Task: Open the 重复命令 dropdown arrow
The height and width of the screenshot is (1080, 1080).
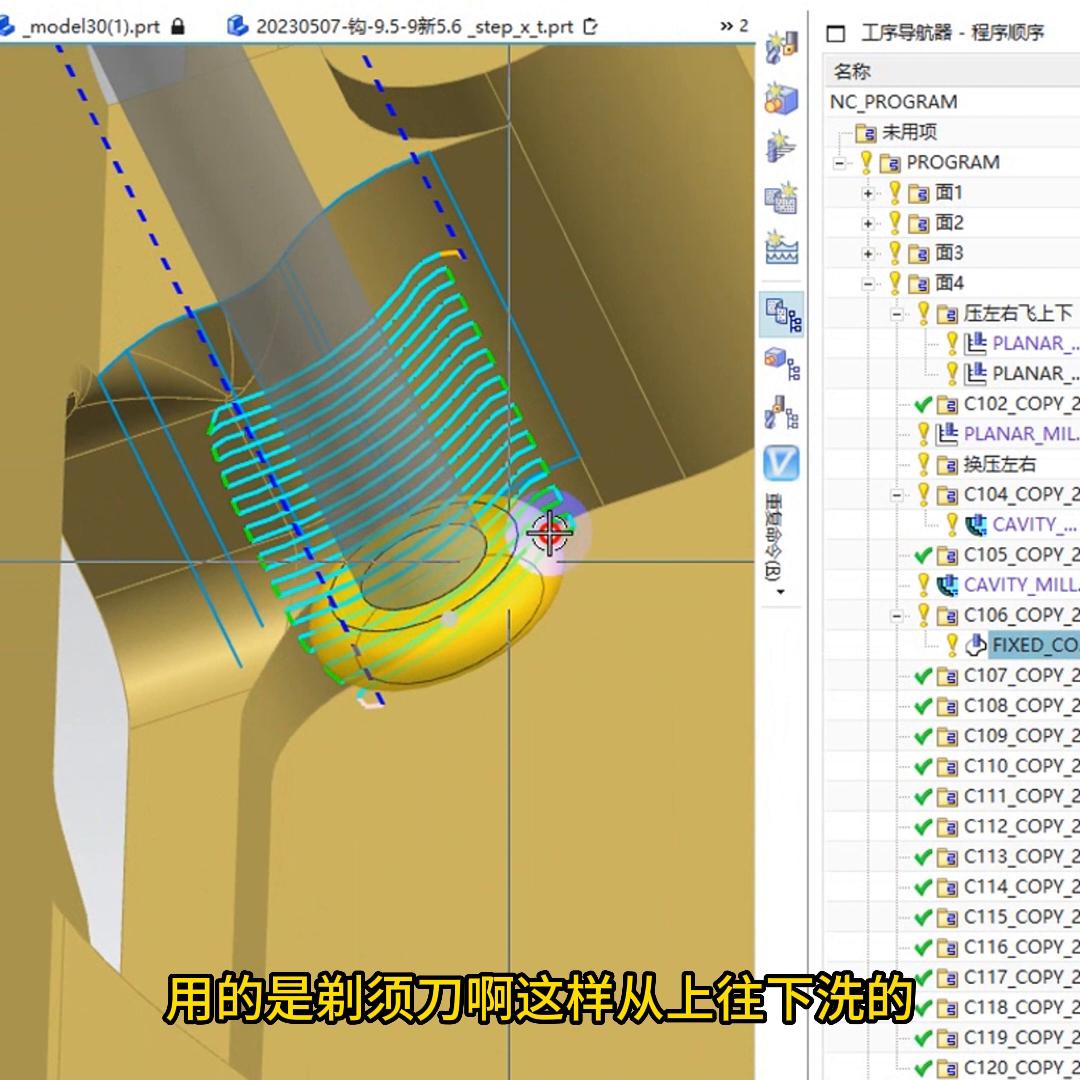Action: pos(781,592)
